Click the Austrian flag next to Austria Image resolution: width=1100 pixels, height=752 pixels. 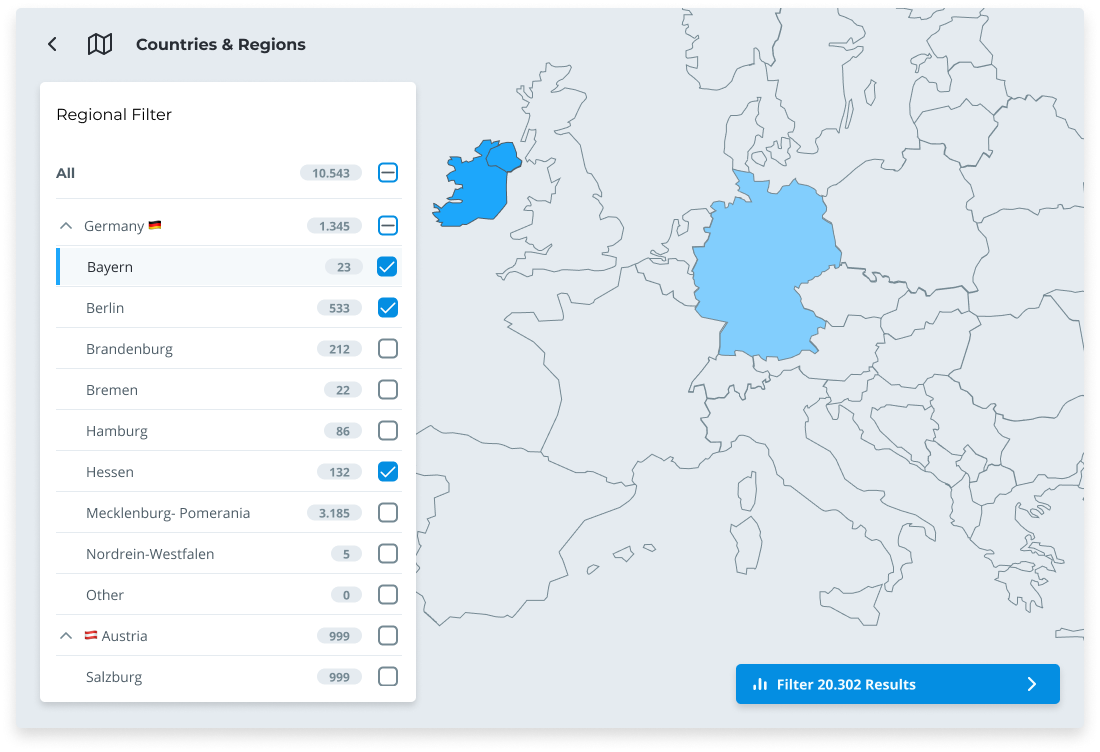click(x=91, y=634)
